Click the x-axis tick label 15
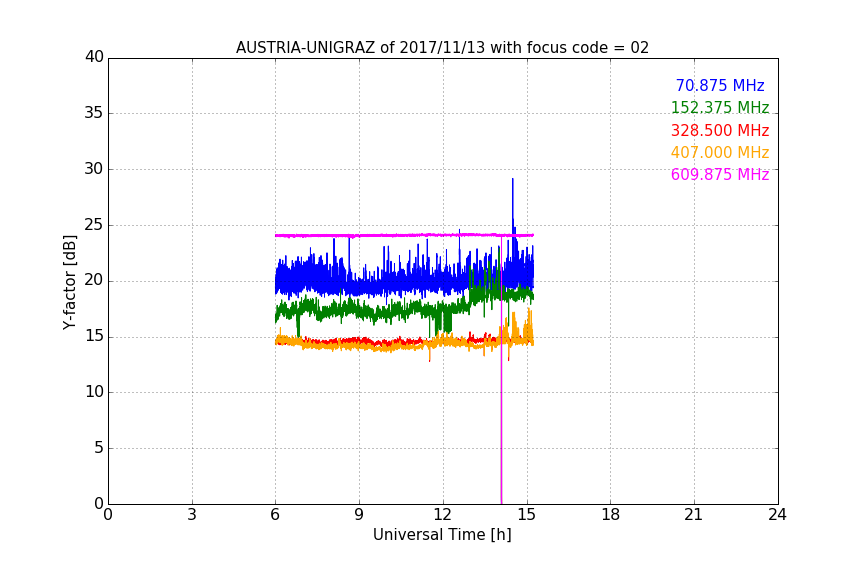 click(x=526, y=515)
